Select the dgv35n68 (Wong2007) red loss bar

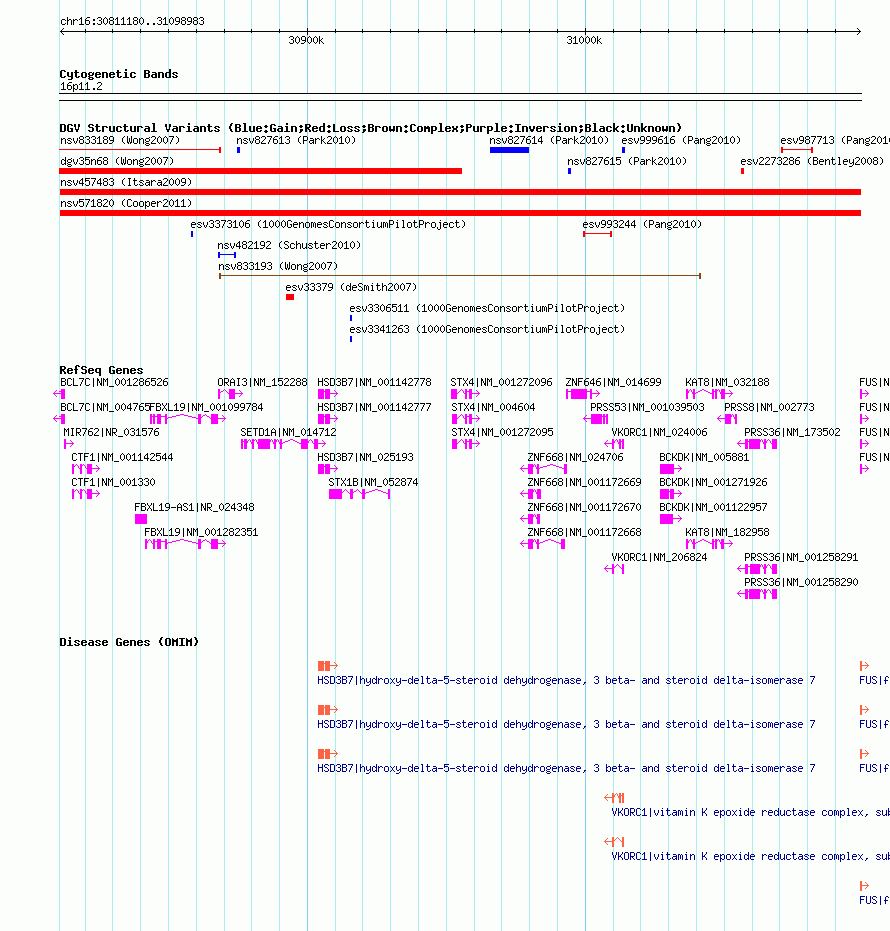point(261,171)
